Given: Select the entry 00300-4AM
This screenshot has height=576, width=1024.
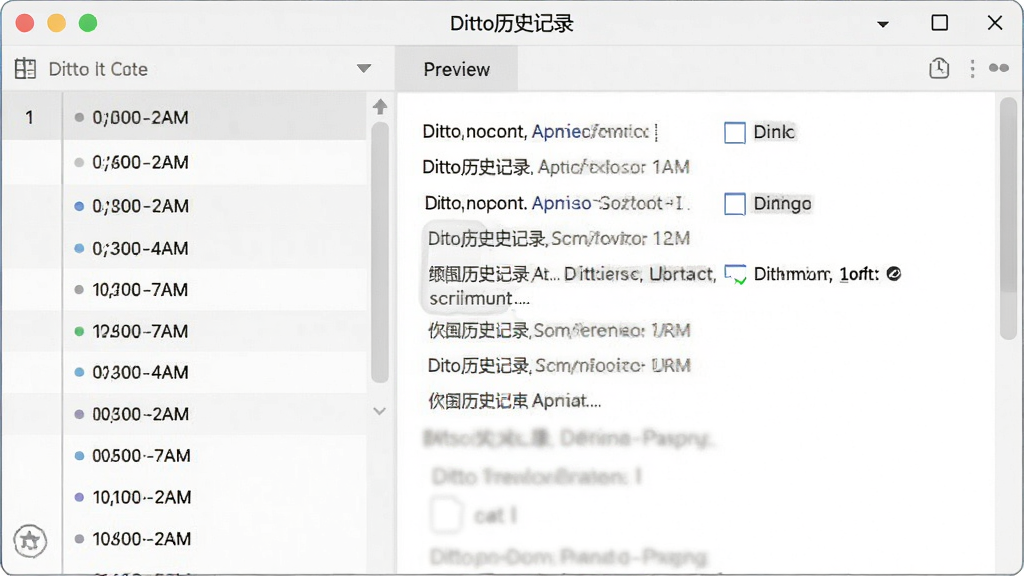Looking at the screenshot, I should pyautogui.click(x=214, y=372).
